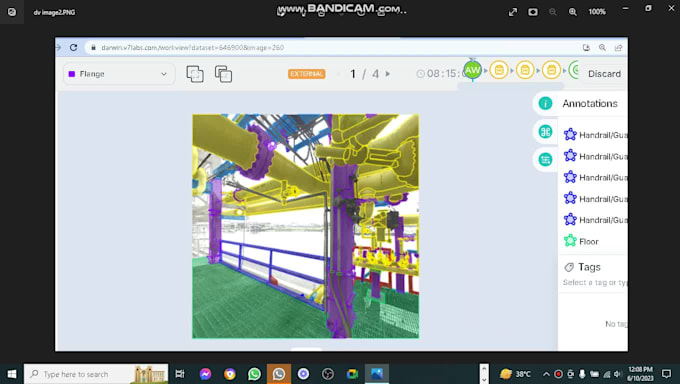Click the zoom in magnifier in viewer
Image resolution: width=680 pixels, height=384 pixels.
572,12
